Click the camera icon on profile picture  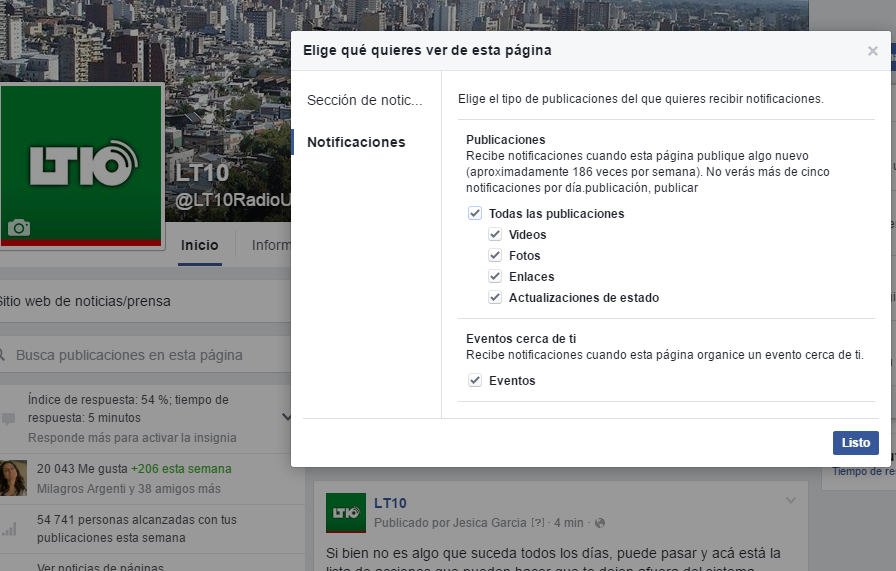click(18, 228)
